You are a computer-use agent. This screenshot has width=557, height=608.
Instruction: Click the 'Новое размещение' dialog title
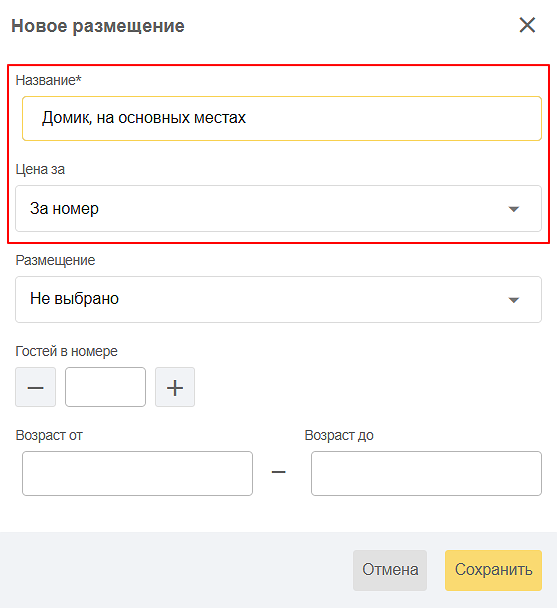(x=98, y=26)
